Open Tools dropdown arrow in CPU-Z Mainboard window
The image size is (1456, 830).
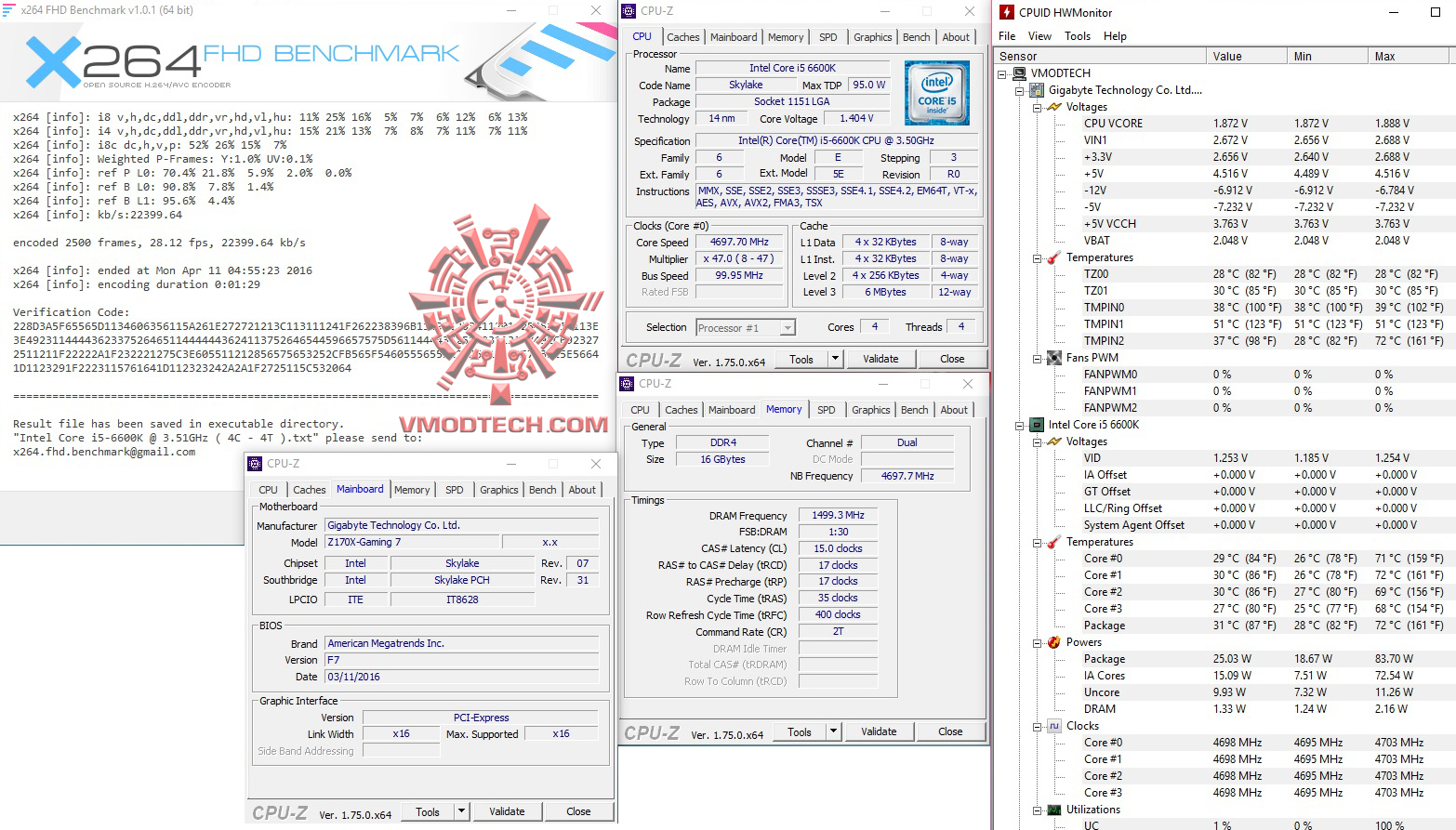(461, 811)
